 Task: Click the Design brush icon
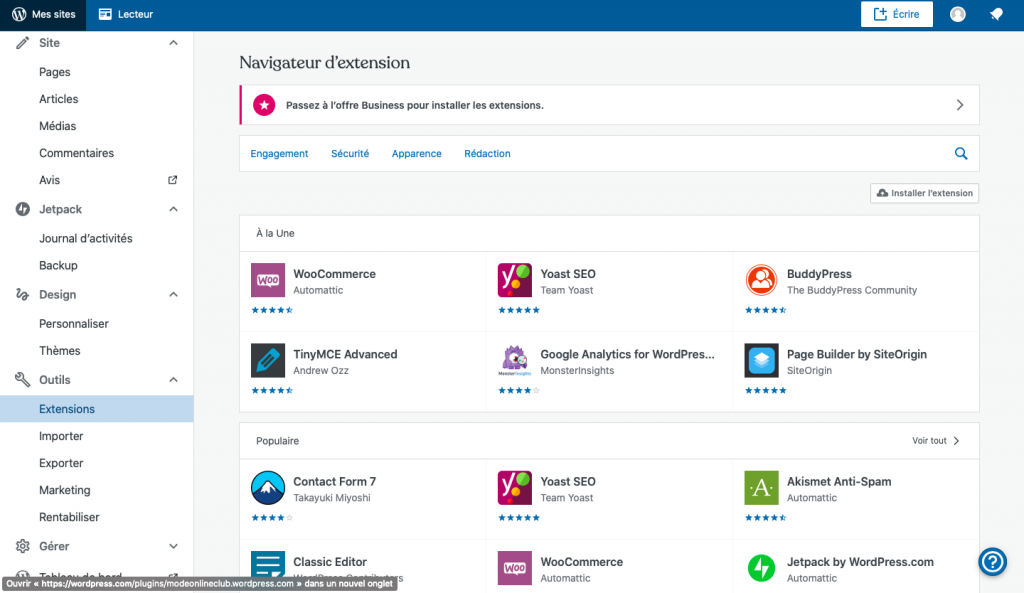(22, 295)
